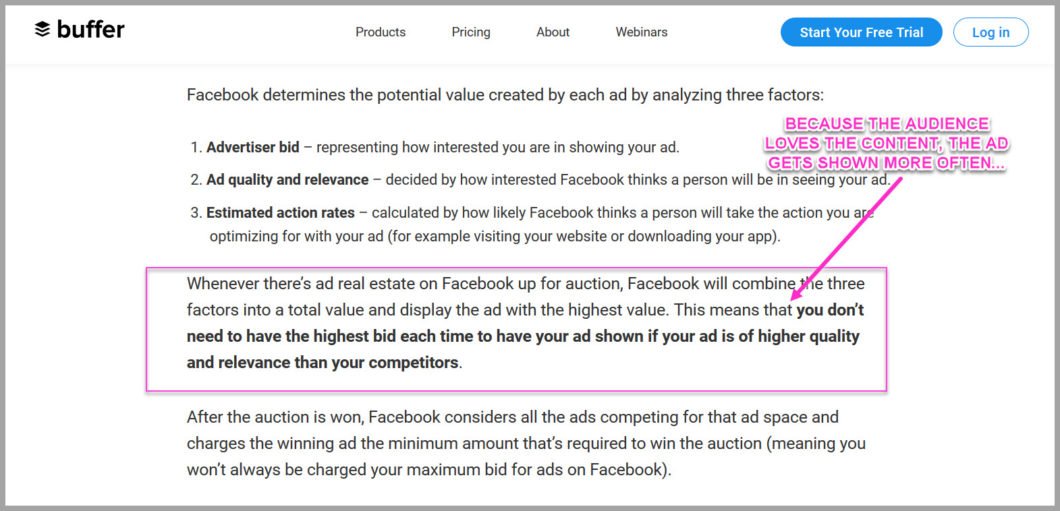Open the Pricing page link
This screenshot has height=511, width=1060.
point(471,32)
